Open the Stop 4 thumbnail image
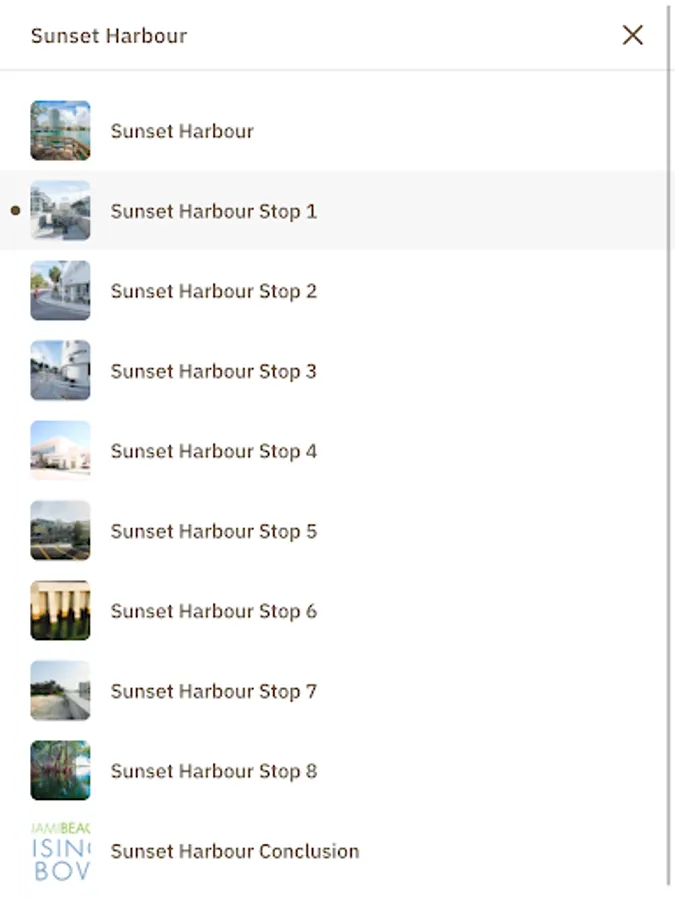Image resolution: width=675 pixels, height=900 pixels. click(x=60, y=451)
